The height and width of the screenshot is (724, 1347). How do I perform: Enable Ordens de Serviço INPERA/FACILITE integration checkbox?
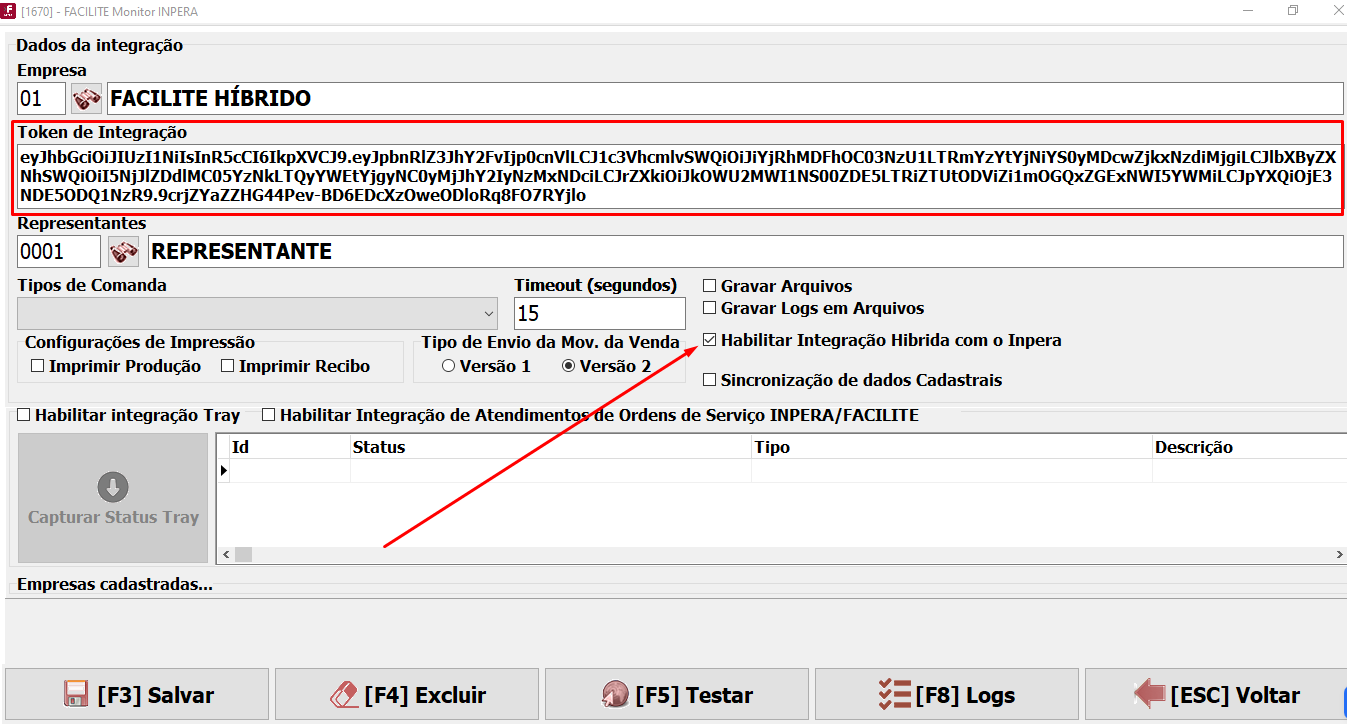[x=269, y=414]
